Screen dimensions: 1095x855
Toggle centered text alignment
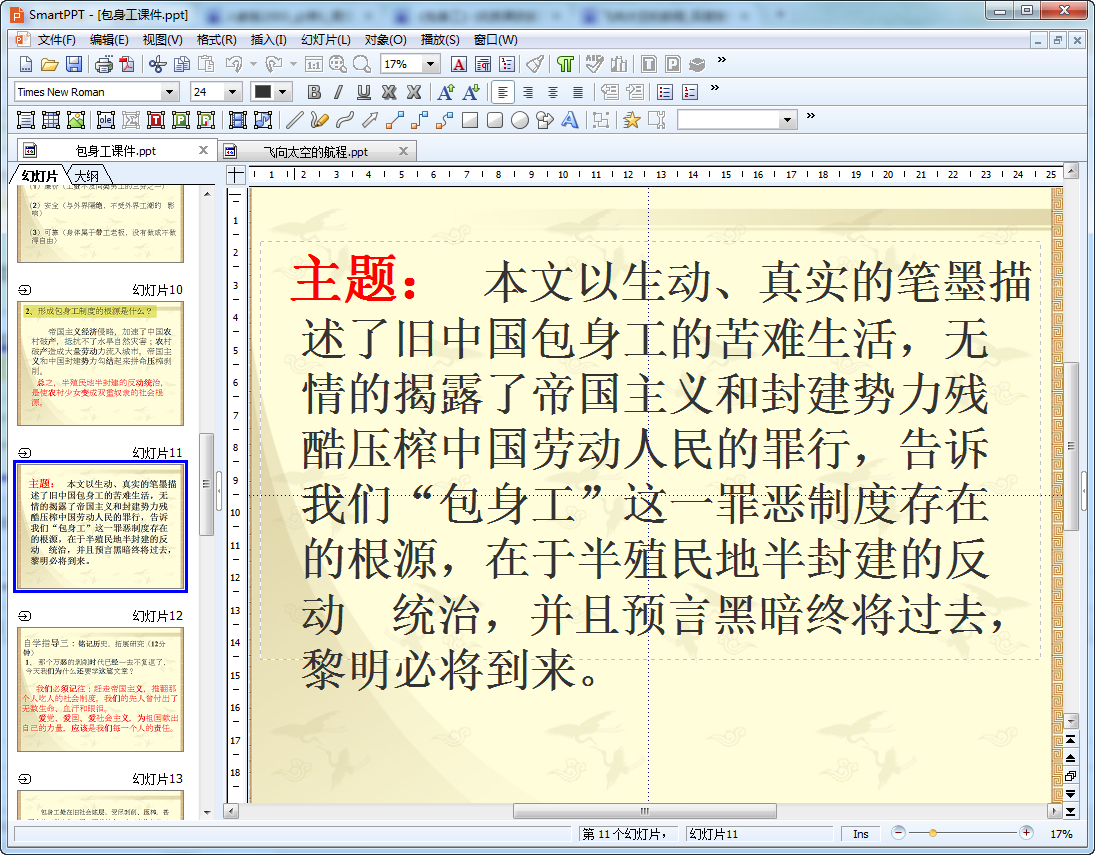click(553, 92)
